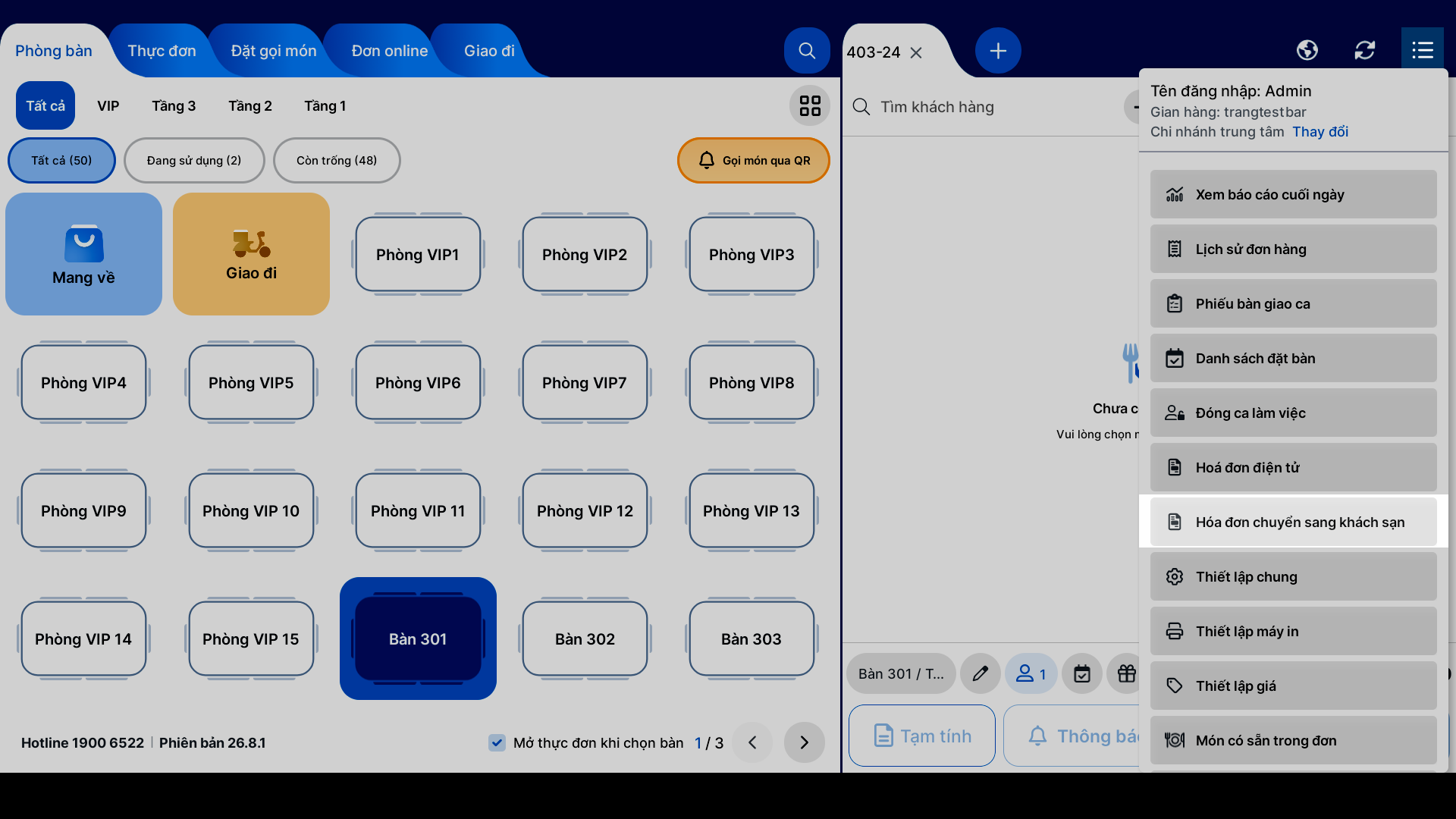Toggle Mở thực đơn khi chọn bàn checkbox
Screen dimensions: 1456x819
(497, 742)
